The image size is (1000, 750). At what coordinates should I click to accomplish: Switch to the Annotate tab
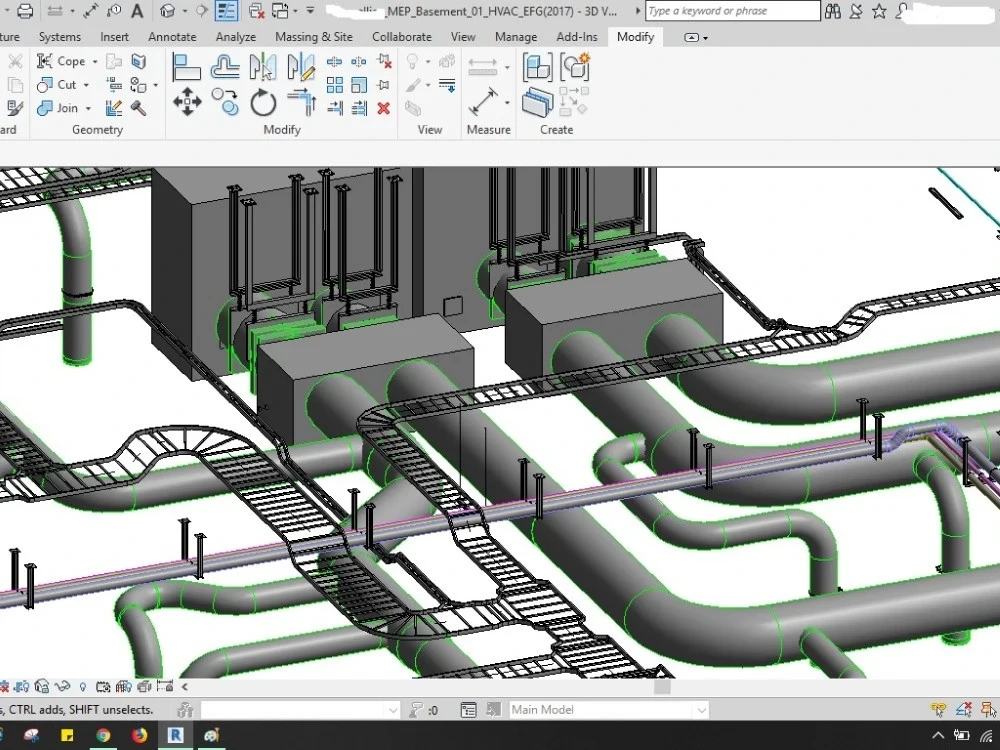tap(172, 37)
